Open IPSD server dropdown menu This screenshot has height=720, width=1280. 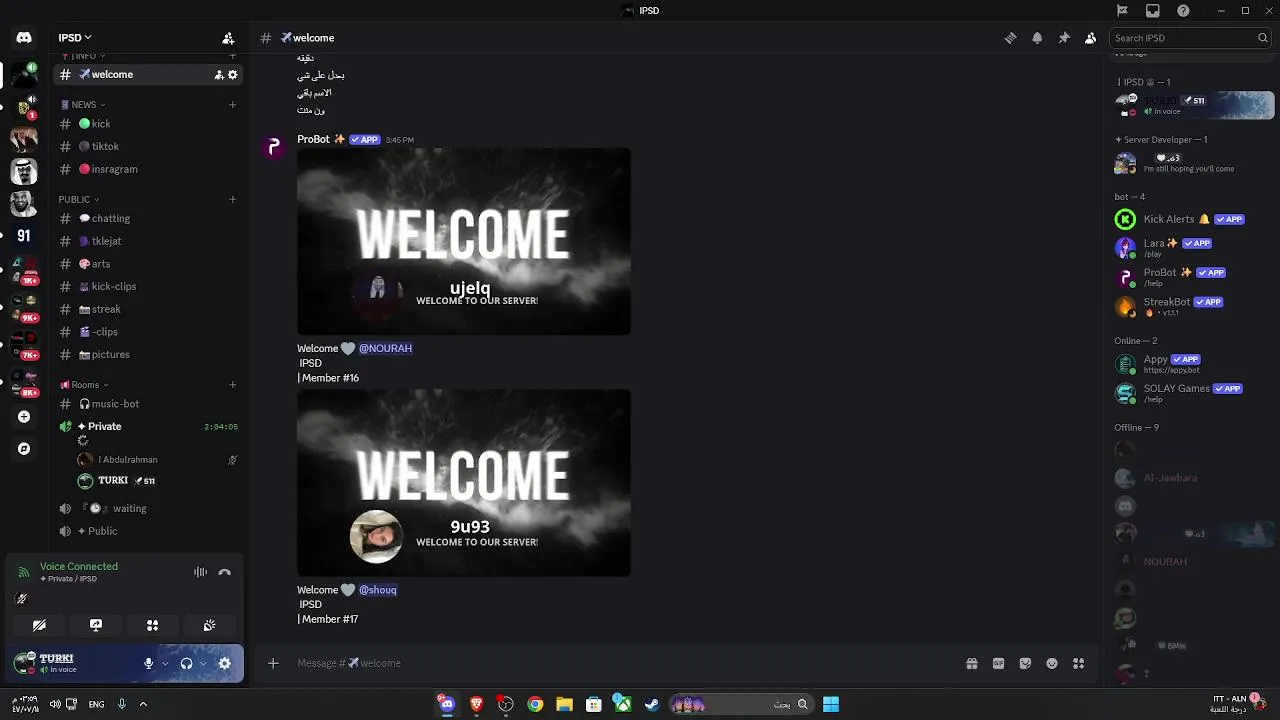[75, 38]
